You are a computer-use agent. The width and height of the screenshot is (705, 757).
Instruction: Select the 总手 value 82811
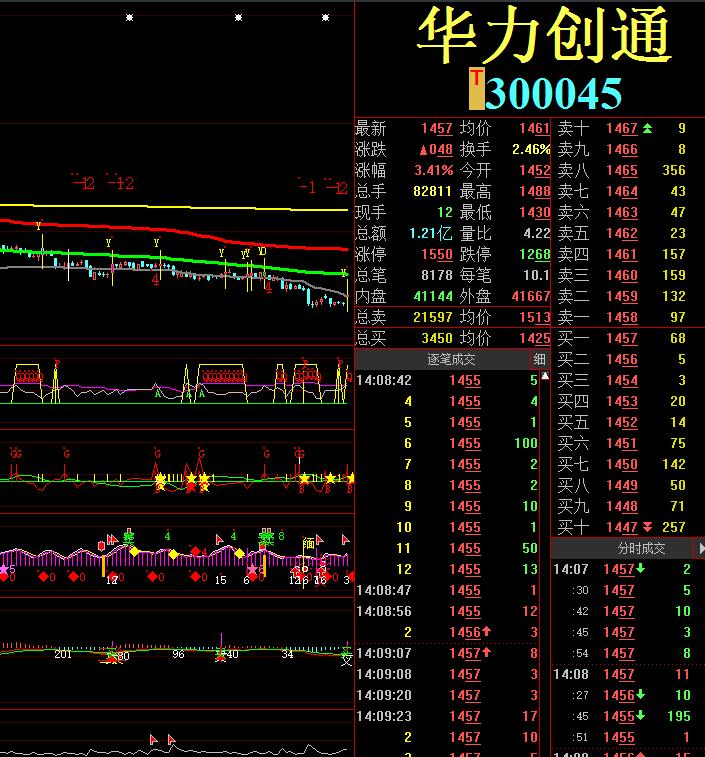point(432,191)
